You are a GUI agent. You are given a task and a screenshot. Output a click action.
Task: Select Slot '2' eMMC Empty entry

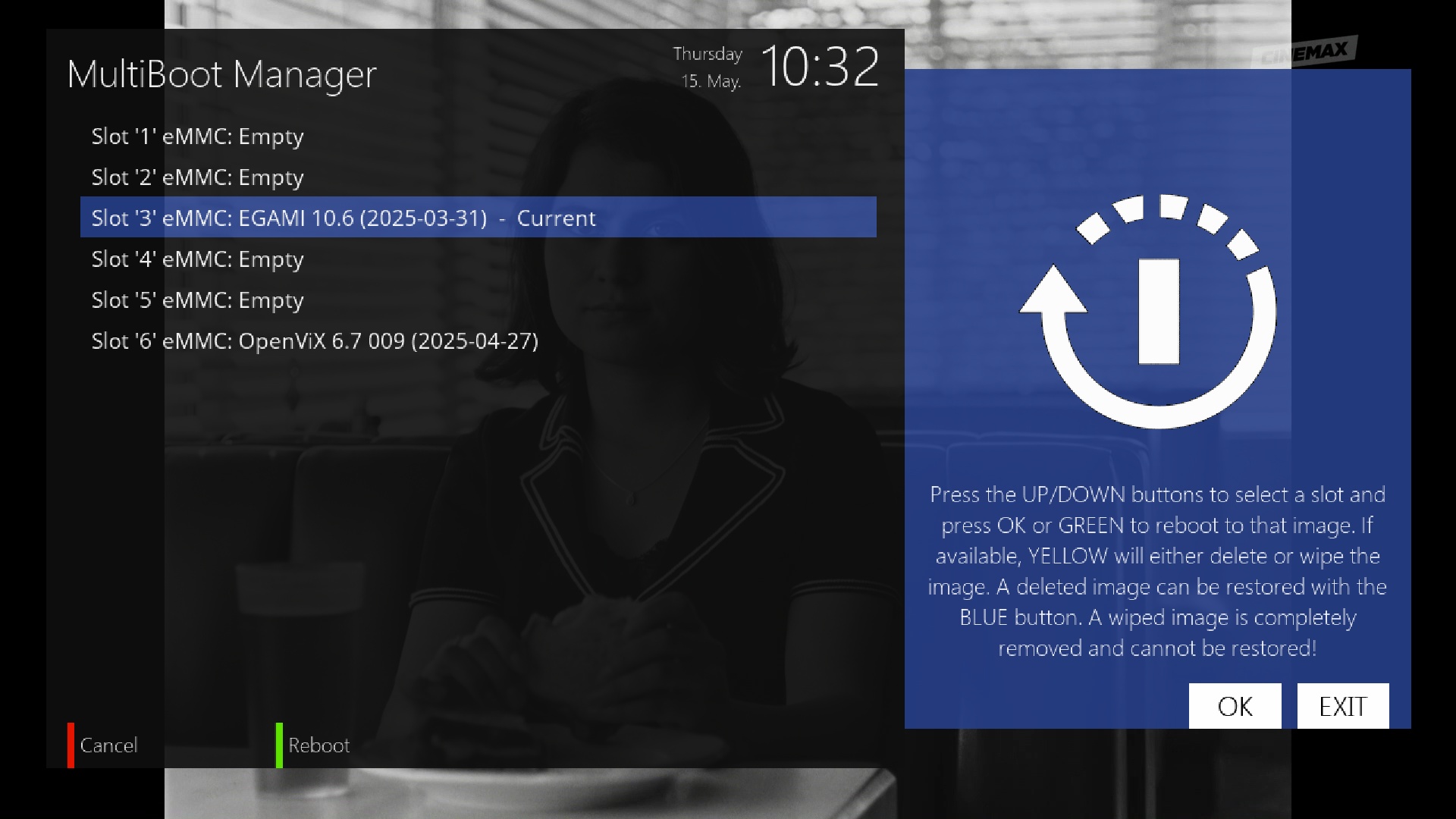[197, 177]
